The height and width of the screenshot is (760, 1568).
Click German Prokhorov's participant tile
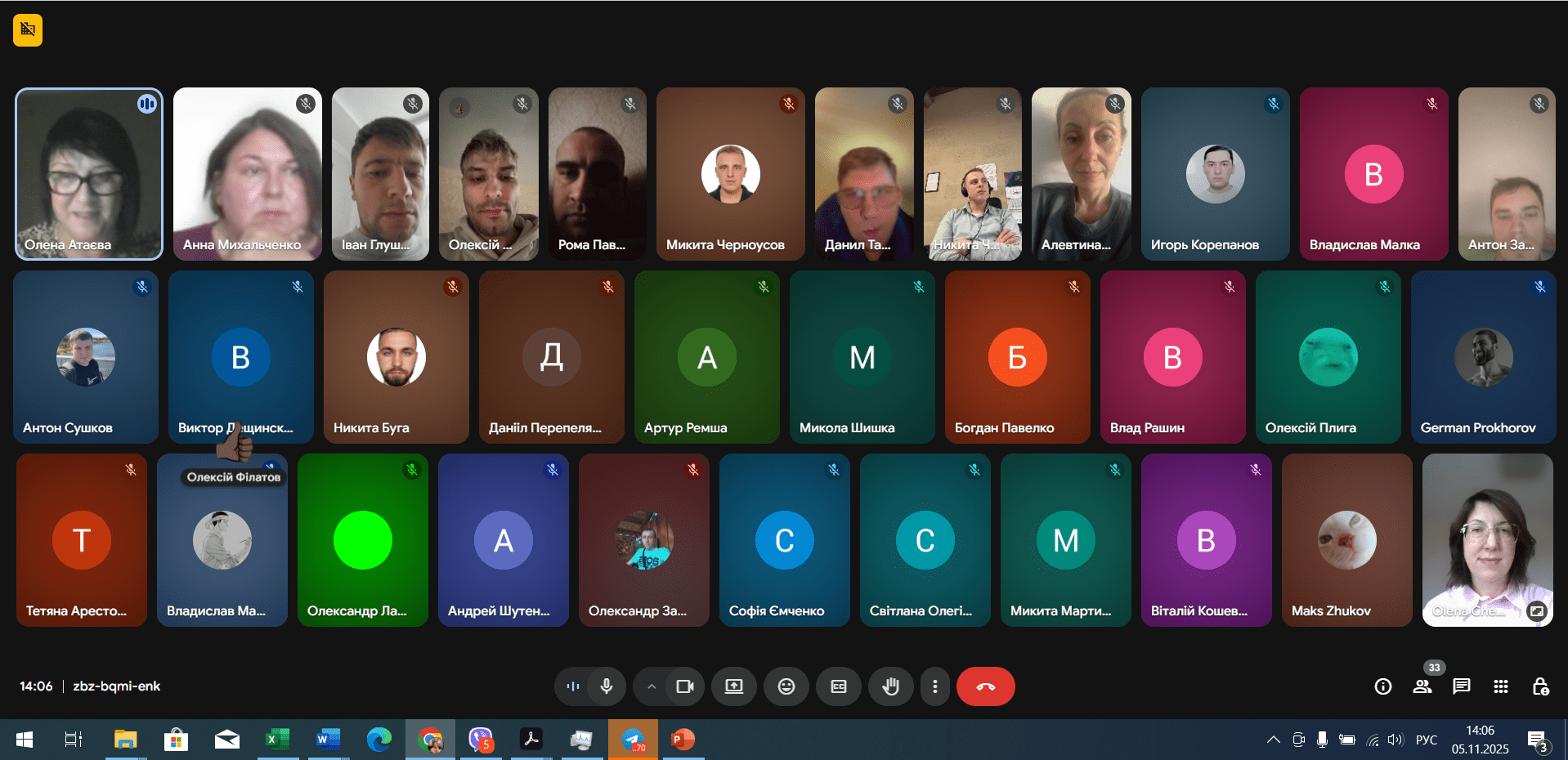coord(1483,357)
